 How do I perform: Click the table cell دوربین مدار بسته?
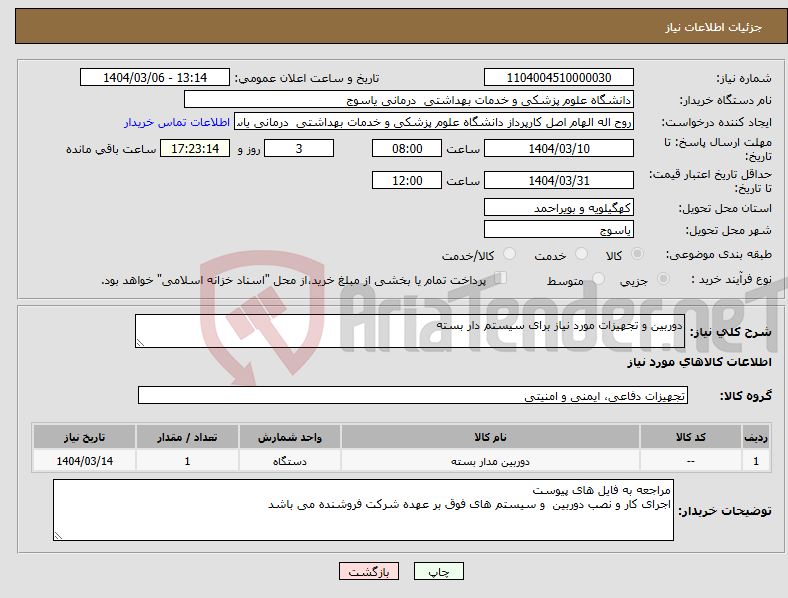[490, 461]
